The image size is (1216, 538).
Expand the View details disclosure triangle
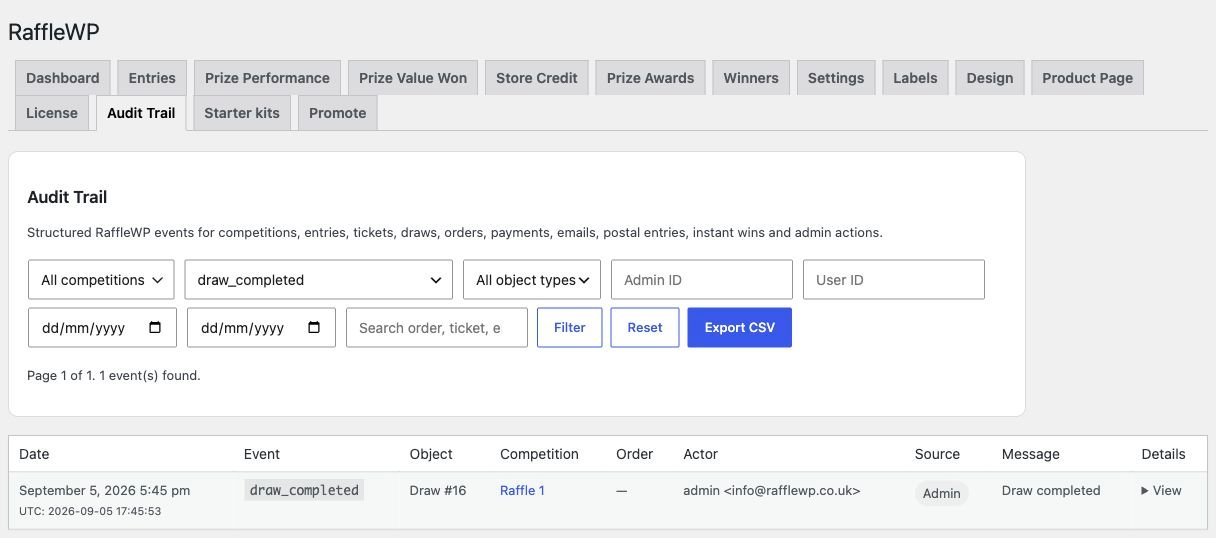coord(1145,491)
